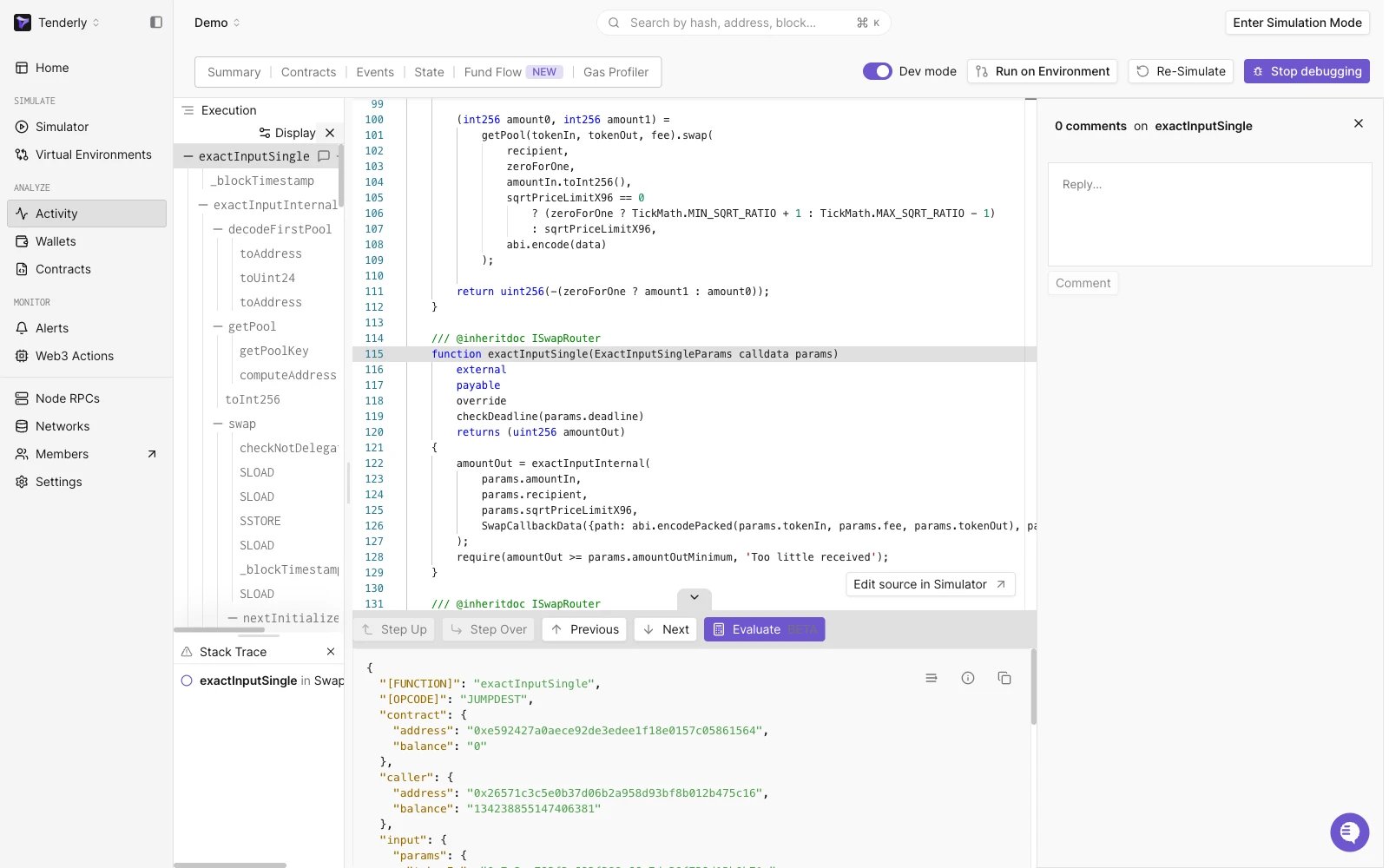Open Display options
The height and width of the screenshot is (868, 1389).
(x=287, y=133)
